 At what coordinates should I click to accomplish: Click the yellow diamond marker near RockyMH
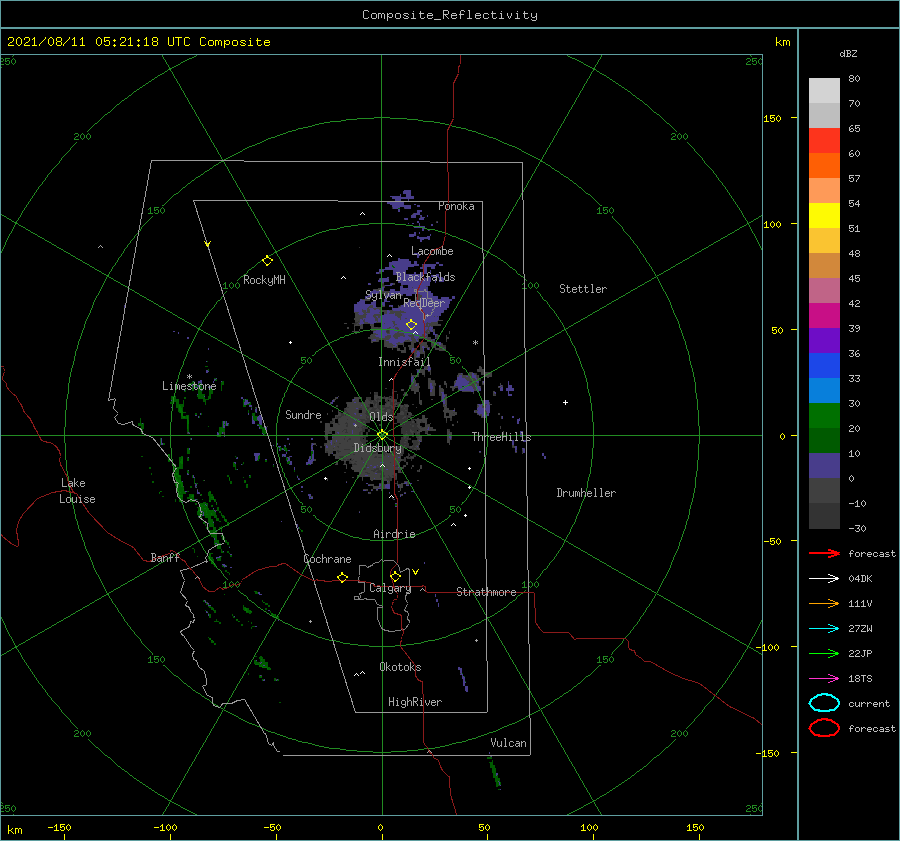coord(267,261)
